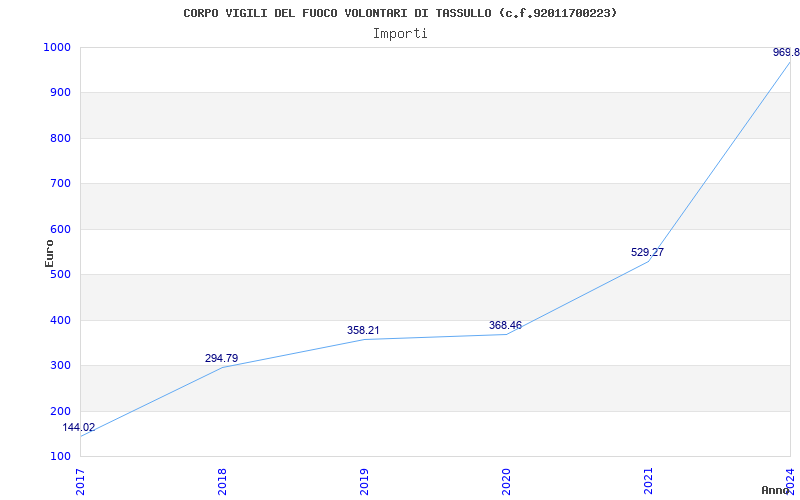Select the 2020 x-axis tick label
800x500 pixels.
(506, 481)
